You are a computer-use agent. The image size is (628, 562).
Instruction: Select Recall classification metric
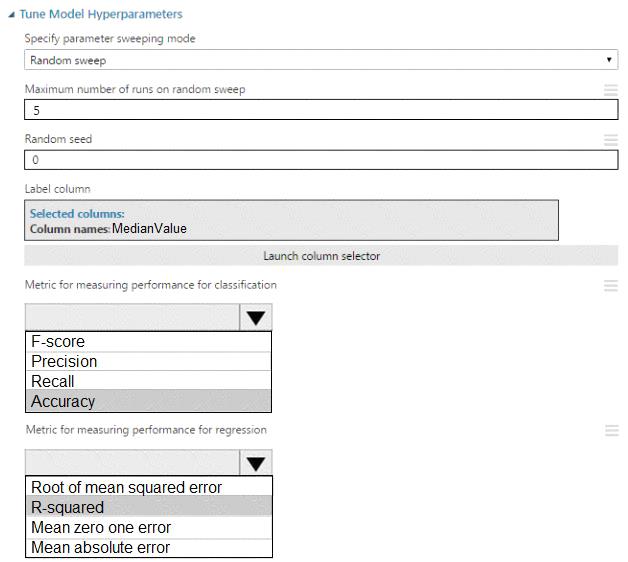pos(148,382)
